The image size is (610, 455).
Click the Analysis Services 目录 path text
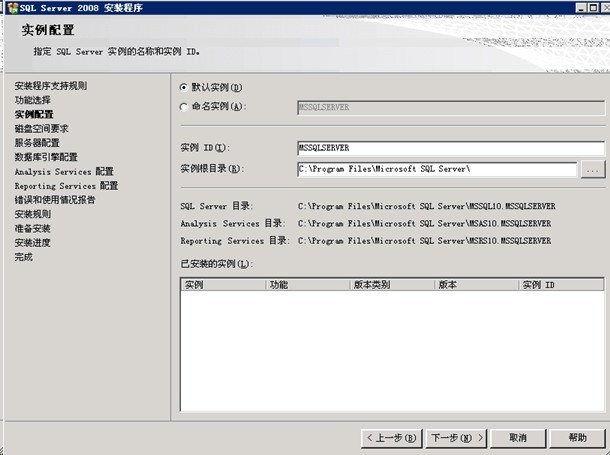tap(424, 224)
